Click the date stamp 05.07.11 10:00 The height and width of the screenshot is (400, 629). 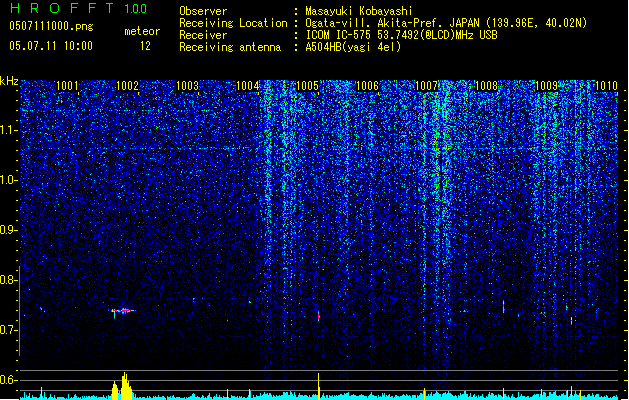pos(51,46)
